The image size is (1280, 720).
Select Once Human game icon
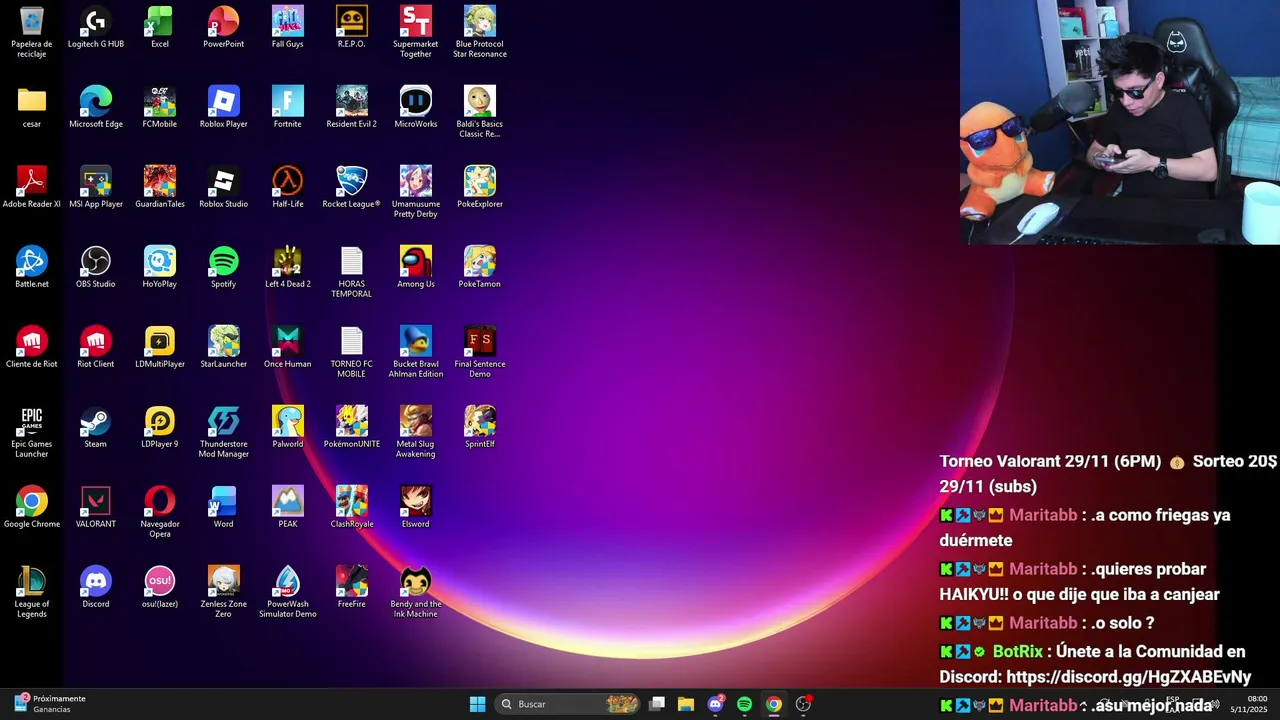[x=288, y=347]
